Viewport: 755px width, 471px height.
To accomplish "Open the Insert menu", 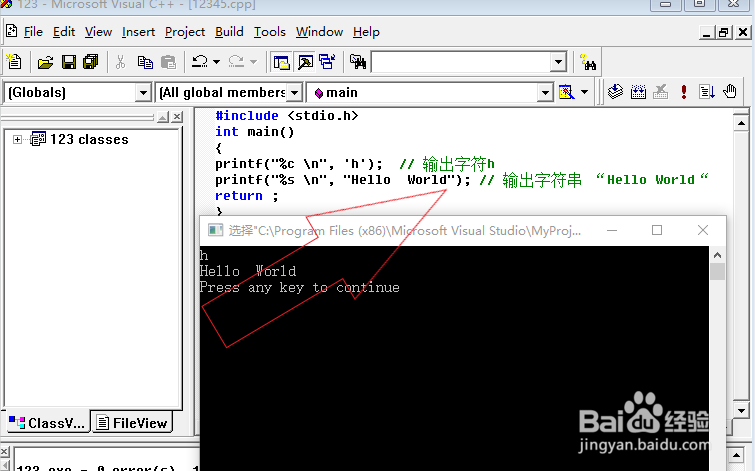I will click(x=138, y=32).
